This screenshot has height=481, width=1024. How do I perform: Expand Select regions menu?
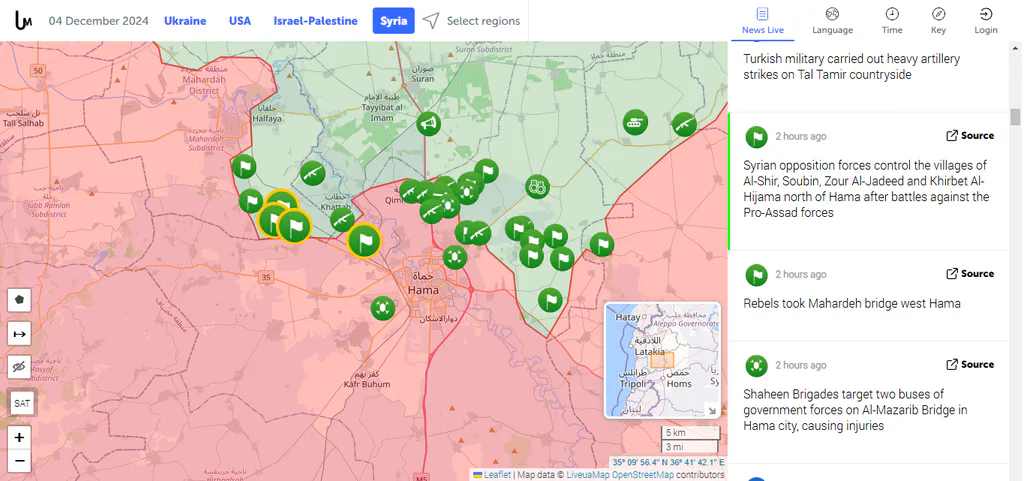click(472, 21)
